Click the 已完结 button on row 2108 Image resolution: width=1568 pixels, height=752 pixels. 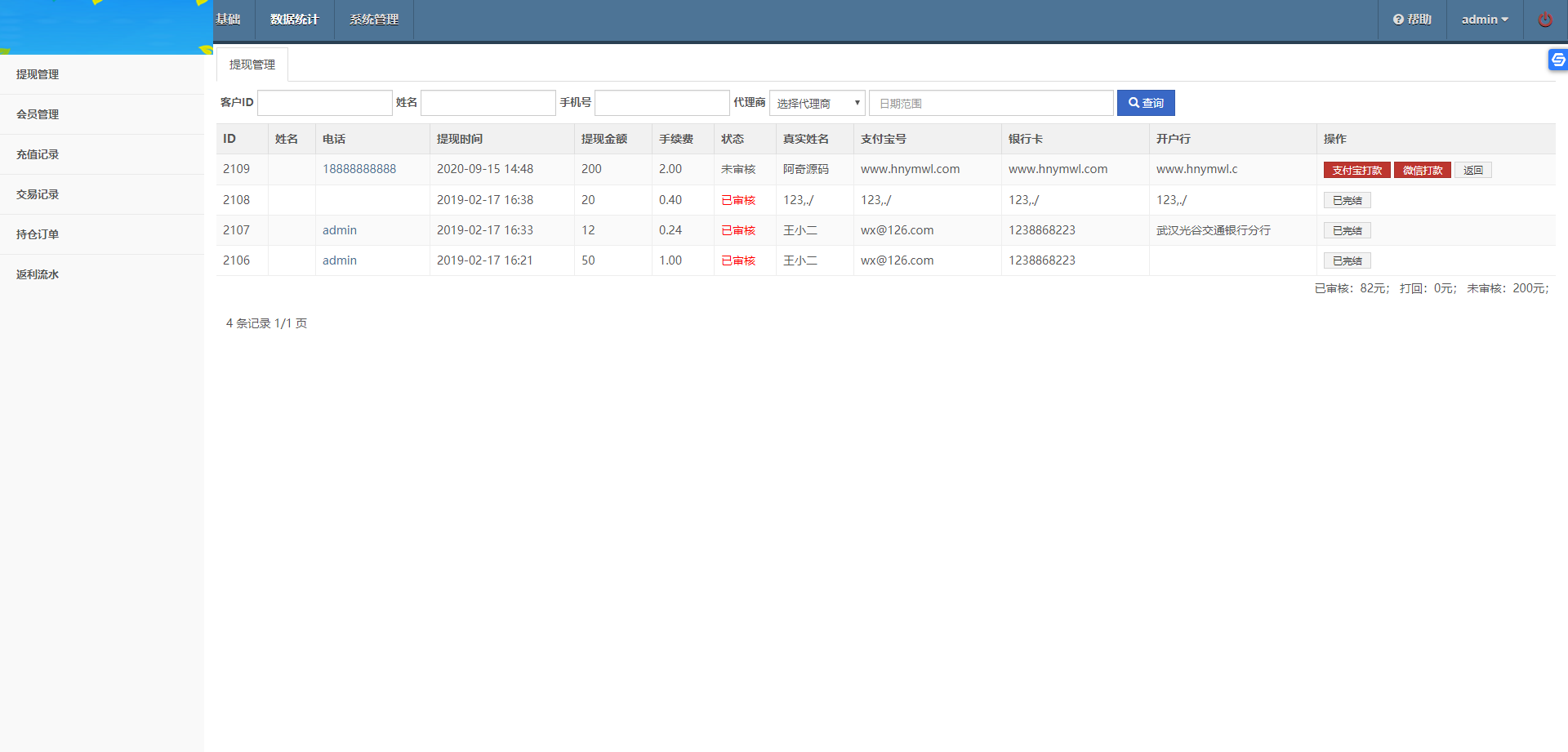point(1347,200)
